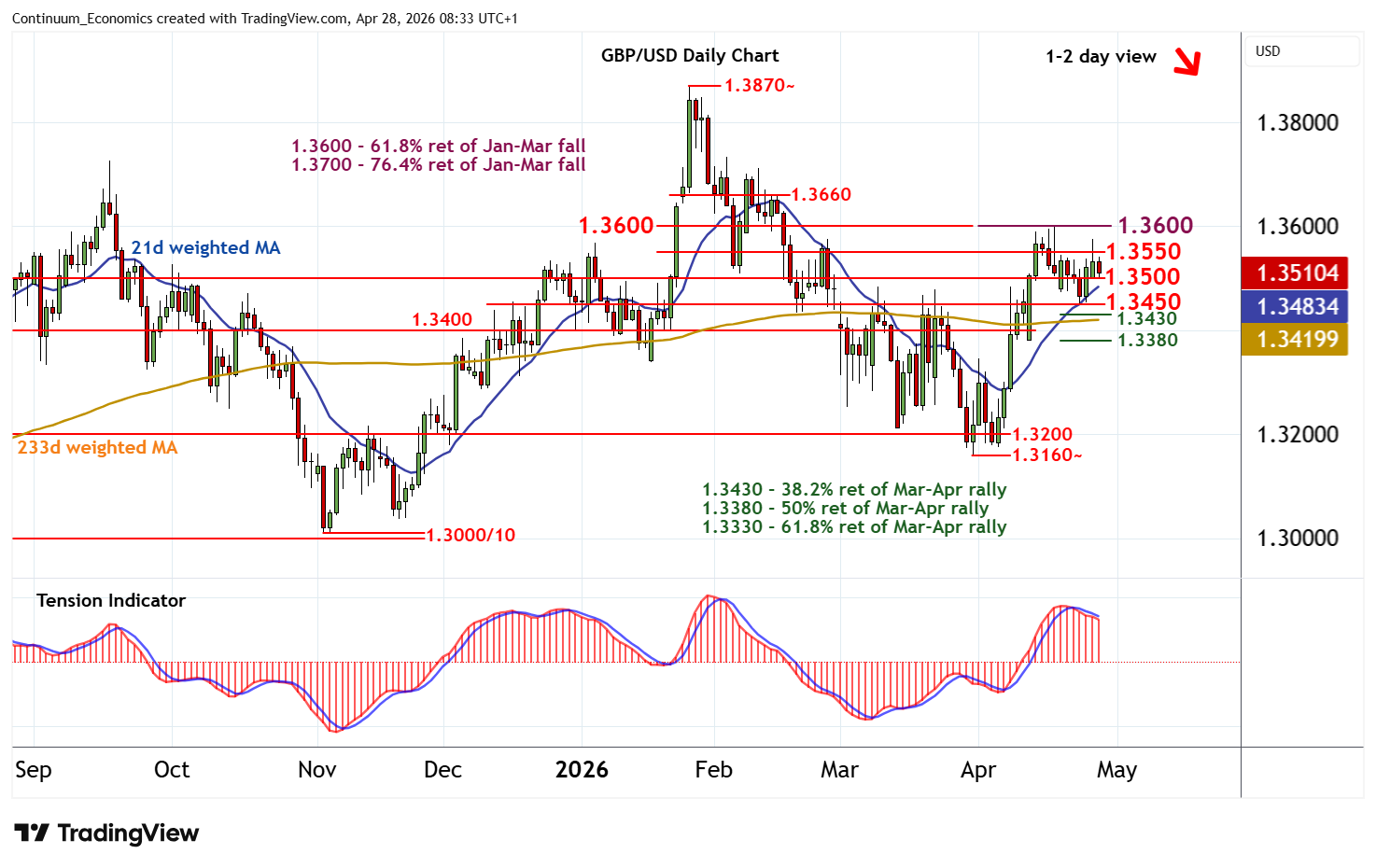Viewport: 1376px width, 868px height.
Task: Open the USD currency selector box
Action: coord(1301,51)
